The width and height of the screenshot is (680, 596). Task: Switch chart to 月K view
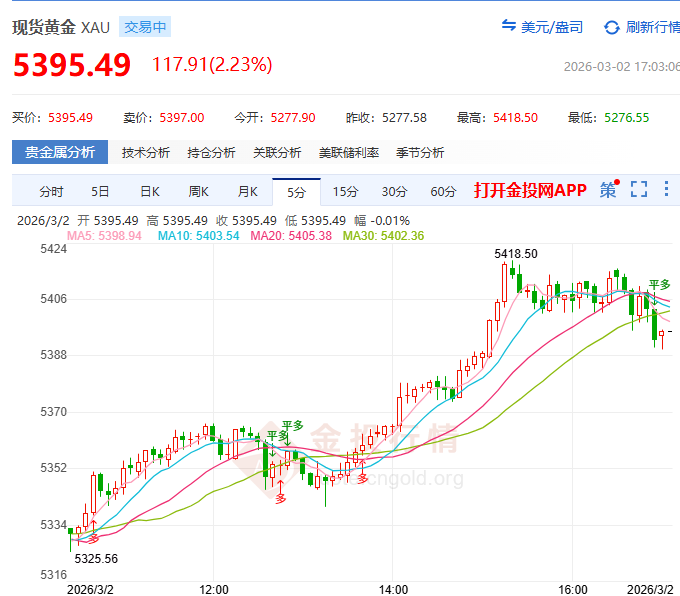click(x=248, y=191)
